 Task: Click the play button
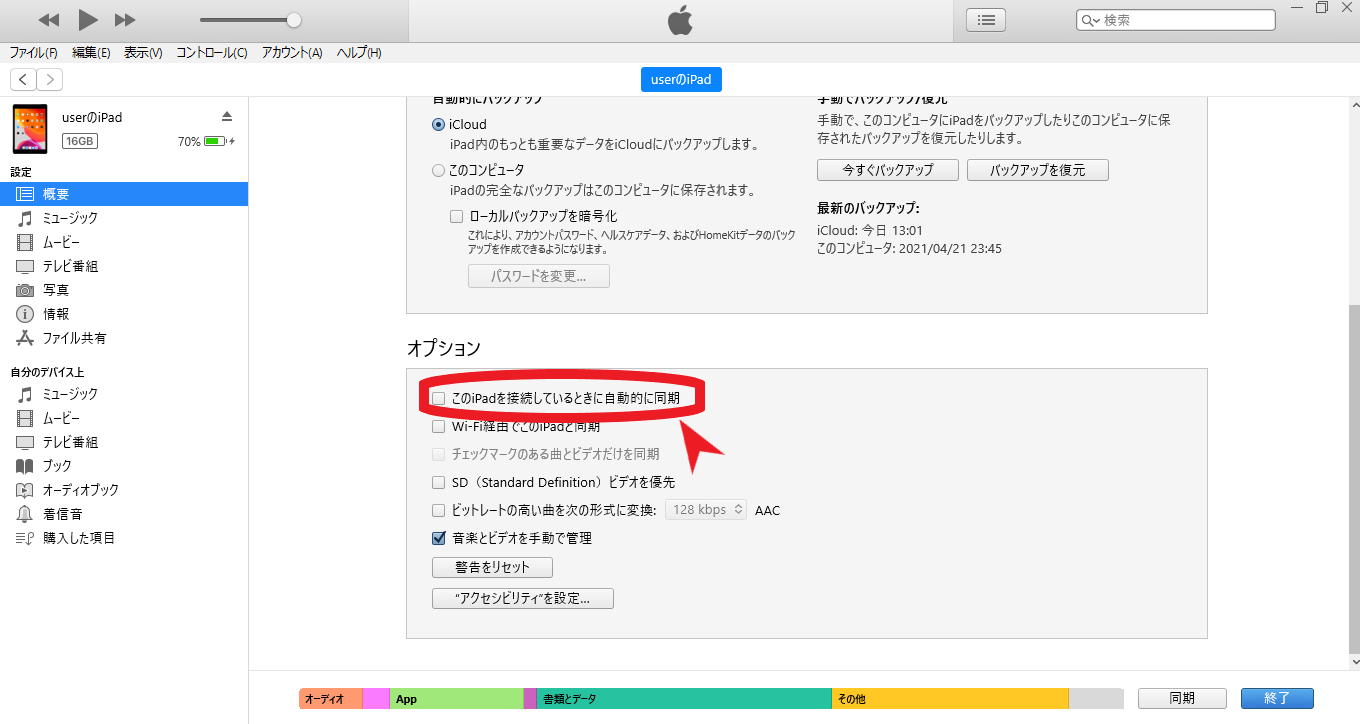pyautogui.click(x=88, y=19)
